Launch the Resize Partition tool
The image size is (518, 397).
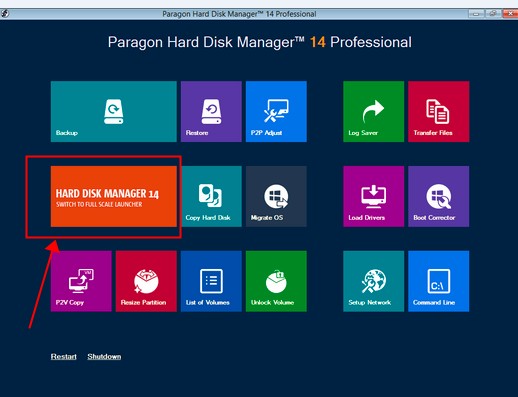(x=146, y=281)
